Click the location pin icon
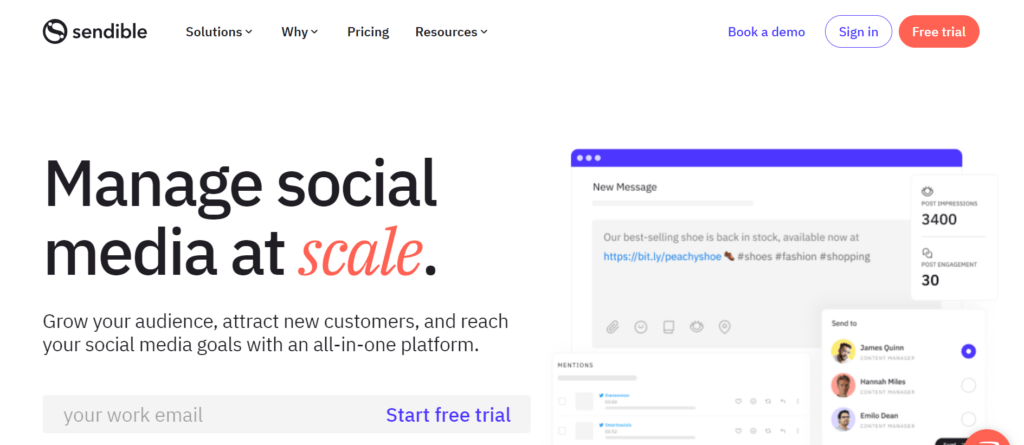This screenshot has height=445, width=1024. tap(724, 327)
